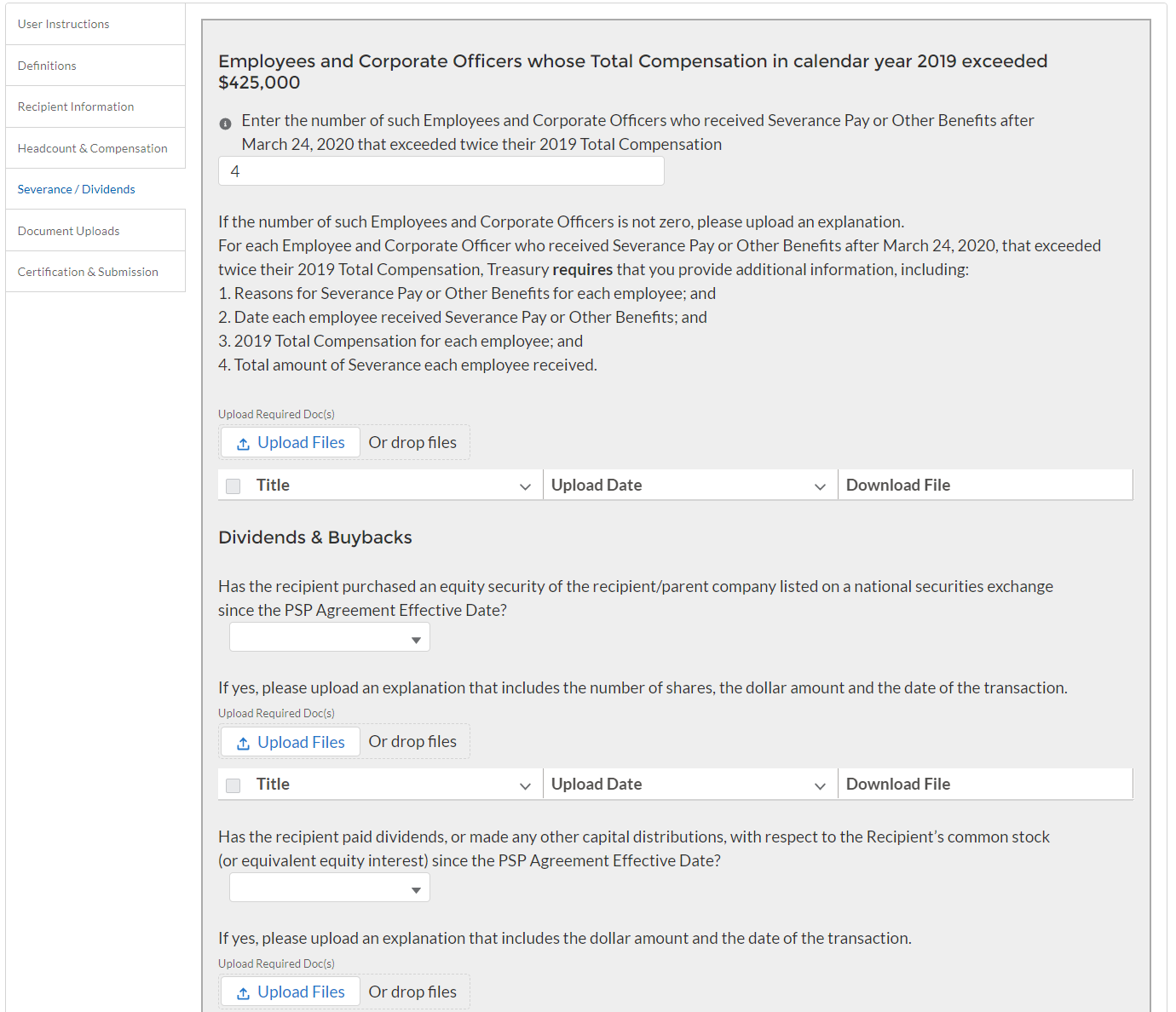The image size is (1176, 1012).
Task: Open Certification & Submission tab
Action: coord(88,272)
